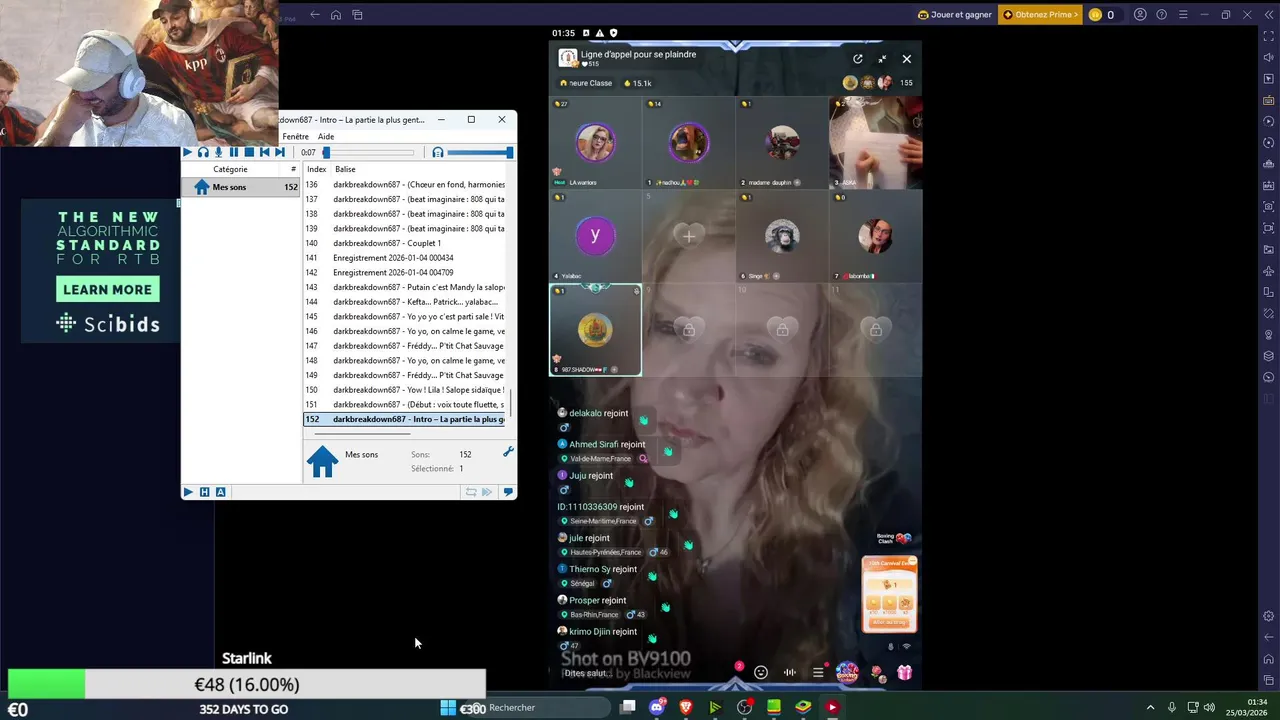The width and height of the screenshot is (1280, 720).
Task: Open the viewer count 155 list
Action: pyautogui.click(x=906, y=83)
